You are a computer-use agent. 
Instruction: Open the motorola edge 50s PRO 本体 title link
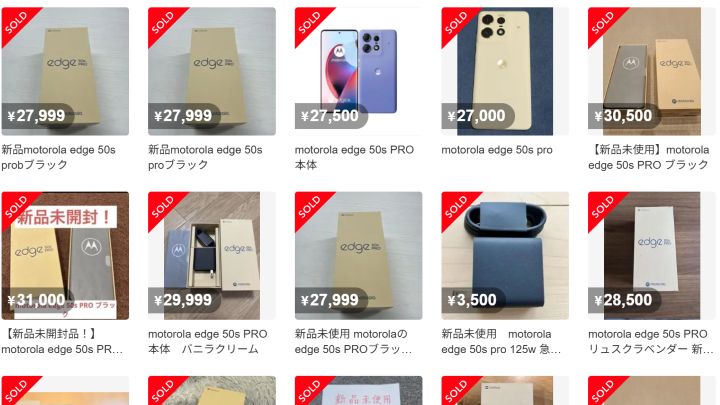pyautogui.click(x=354, y=157)
